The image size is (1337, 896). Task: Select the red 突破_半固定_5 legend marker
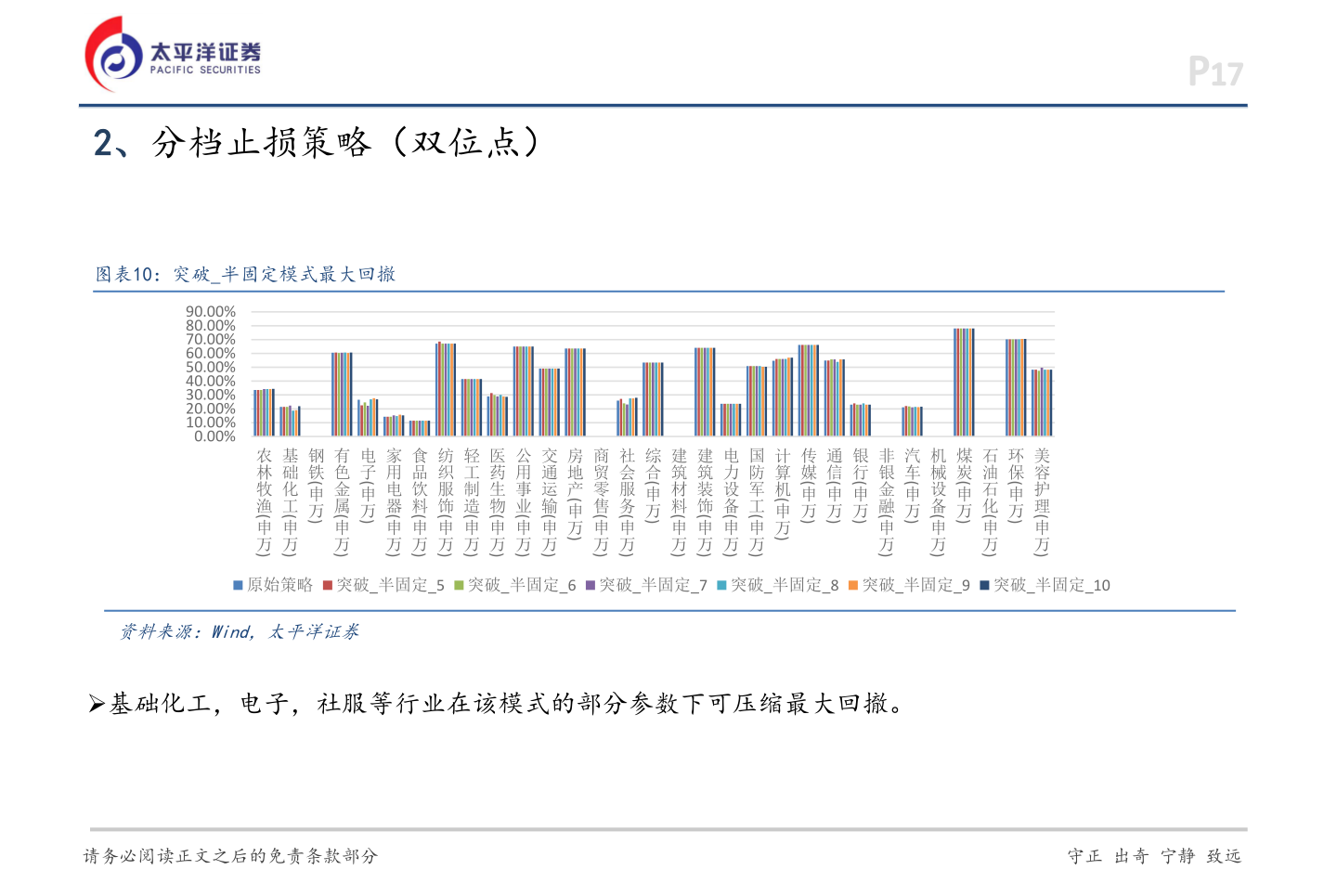[328, 585]
